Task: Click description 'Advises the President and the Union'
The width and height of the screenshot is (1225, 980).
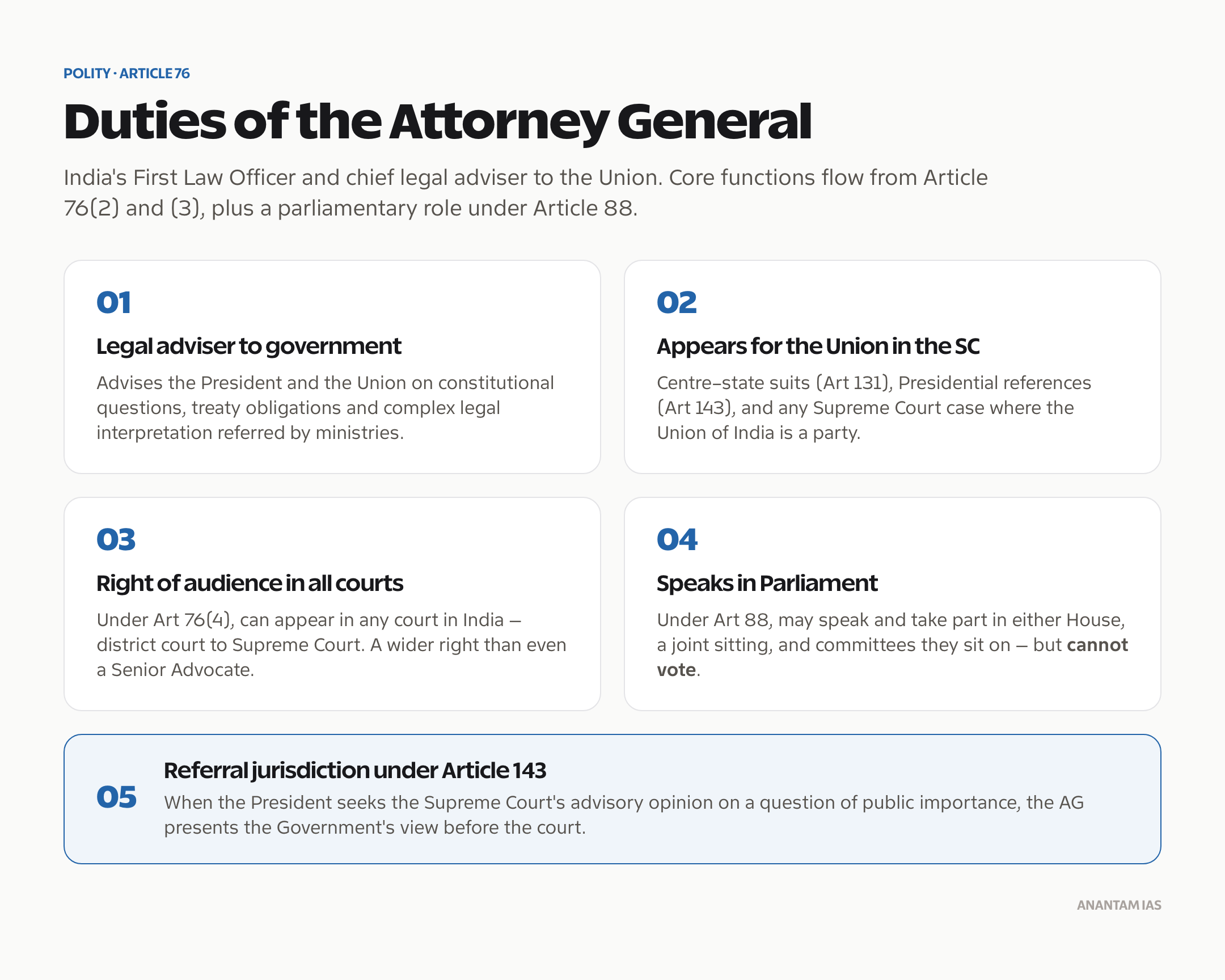Action: (x=325, y=408)
